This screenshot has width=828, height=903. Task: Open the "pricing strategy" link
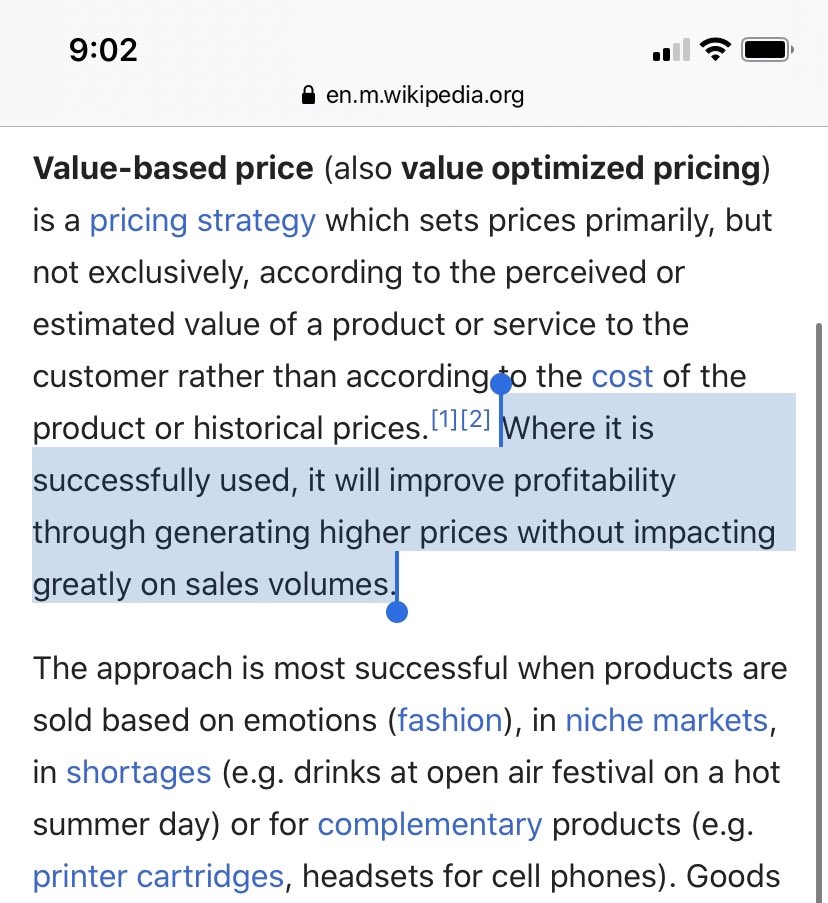click(202, 220)
